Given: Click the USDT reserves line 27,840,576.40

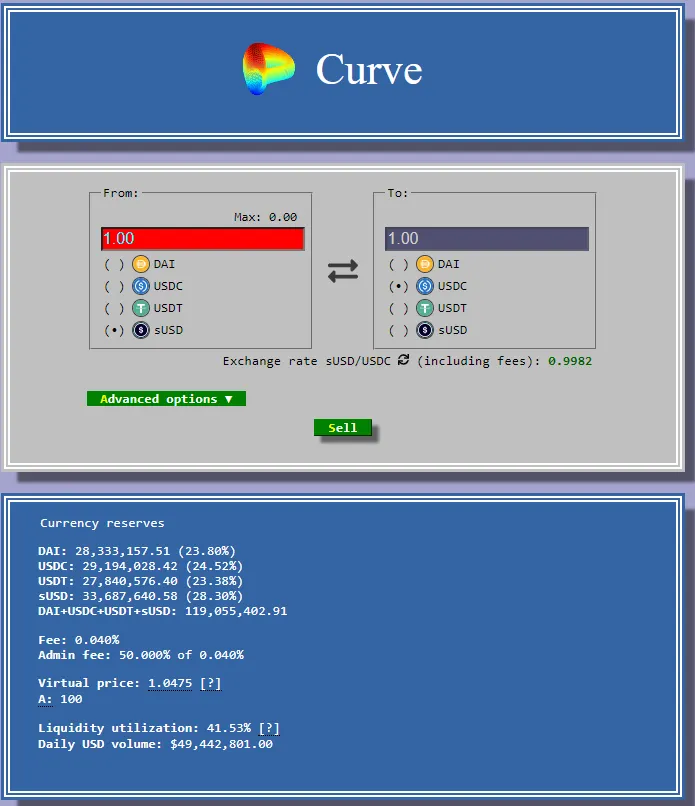Looking at the screenshot, I should (x=140, y=581).
